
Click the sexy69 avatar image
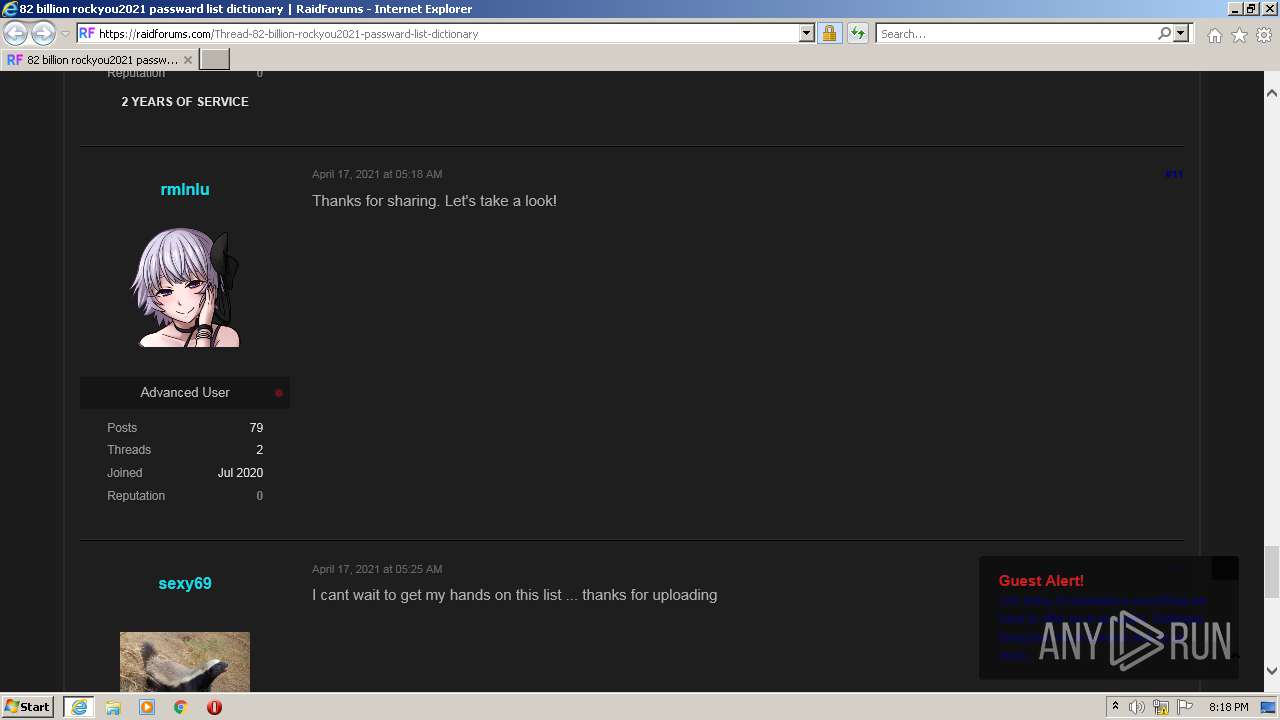point(185,662)
